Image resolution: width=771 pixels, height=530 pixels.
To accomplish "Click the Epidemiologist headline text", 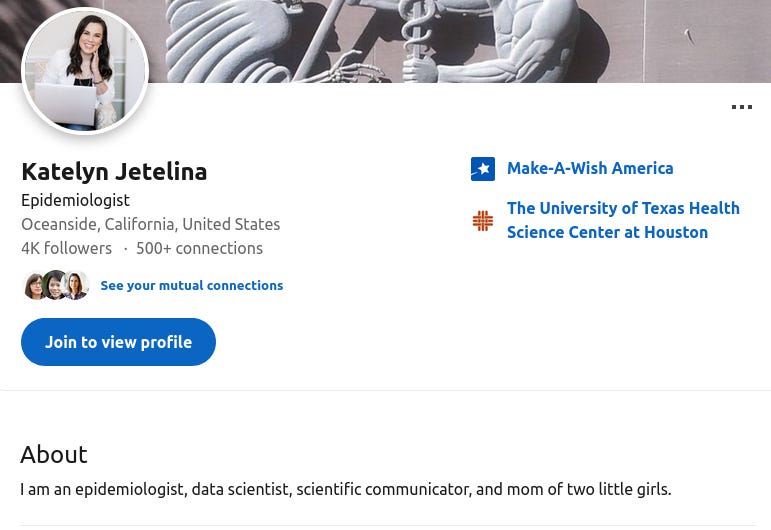I will [x=75, y=201].
